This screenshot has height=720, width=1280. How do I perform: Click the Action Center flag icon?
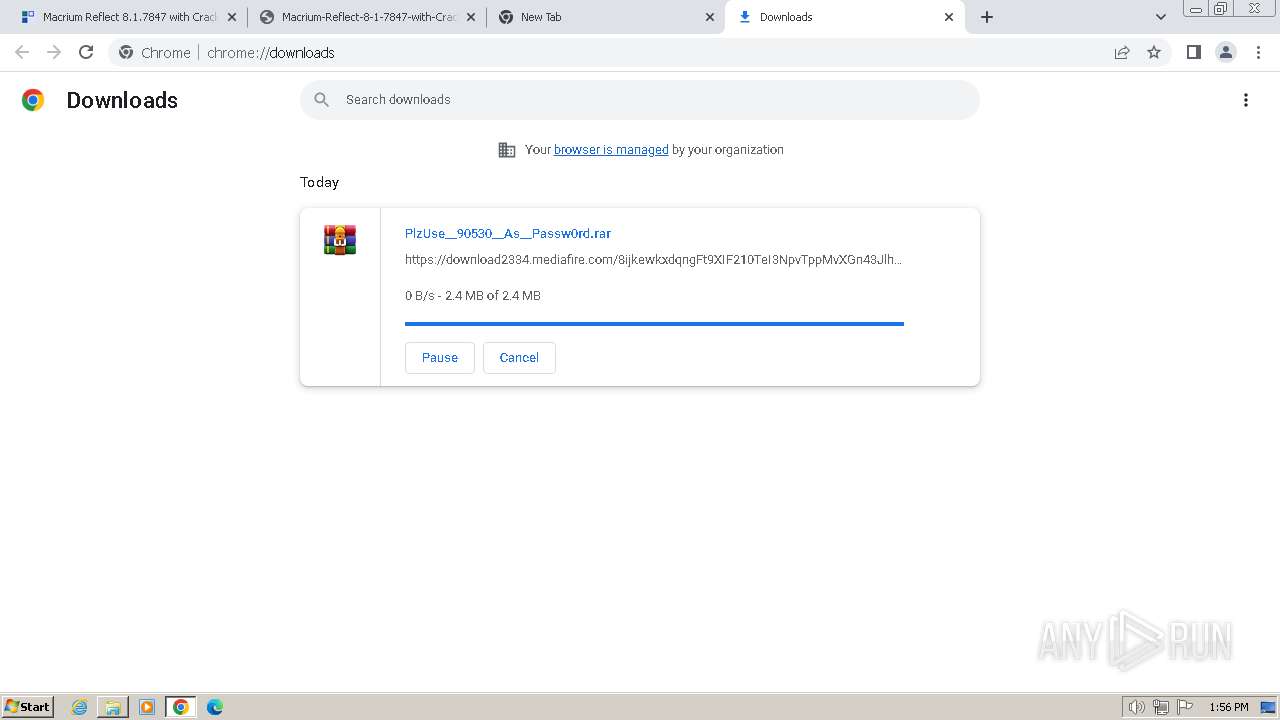[x=1185, y=707]
